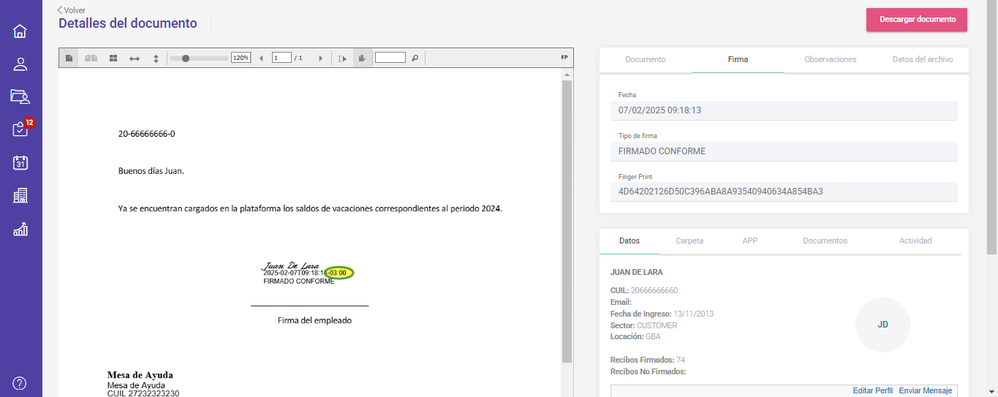Click the Editar Perfil link

[873, 391]
